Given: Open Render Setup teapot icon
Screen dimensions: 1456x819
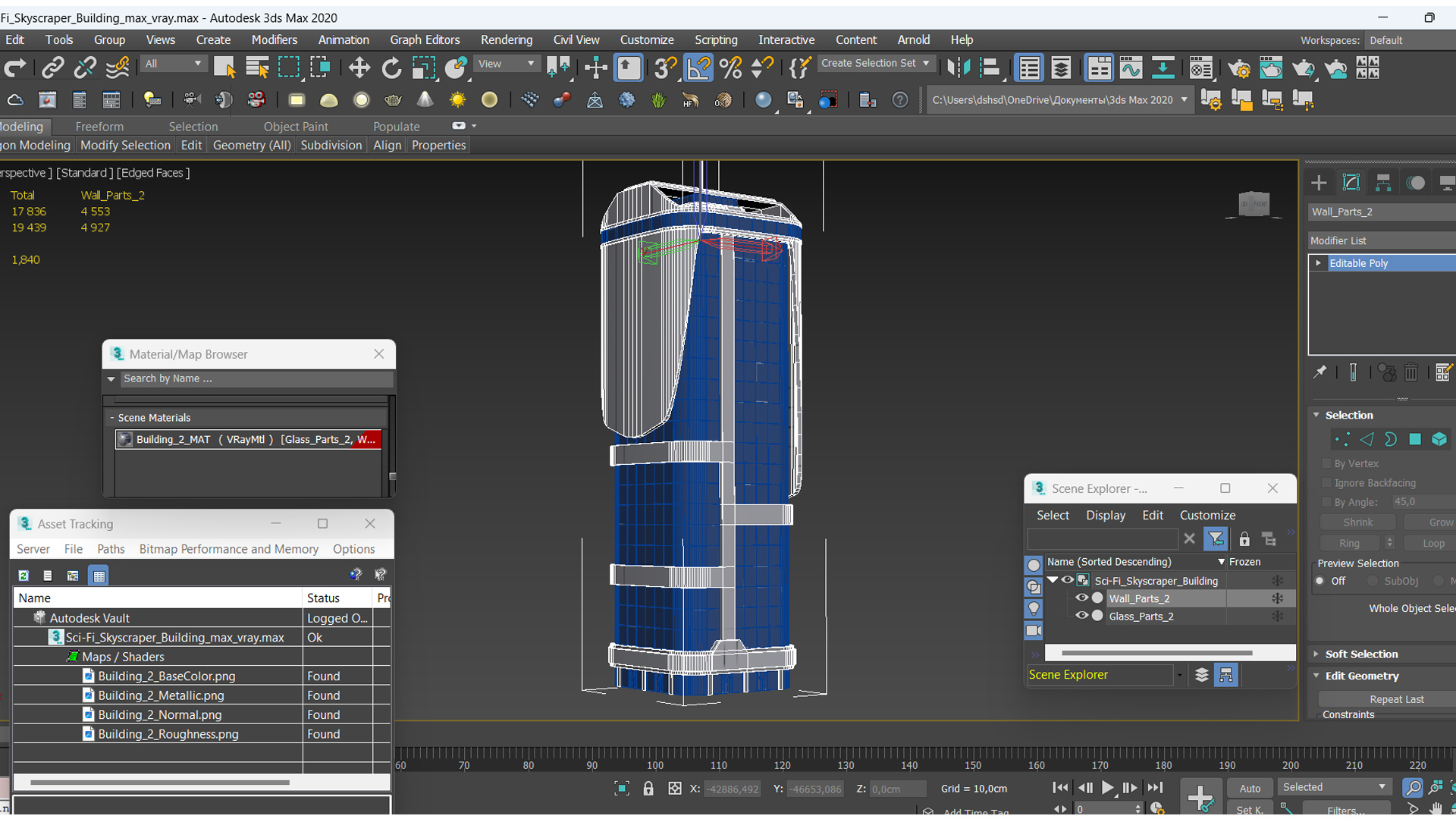Looking at the screenshot, I should pyautogui.click(x=1239, y=68).
